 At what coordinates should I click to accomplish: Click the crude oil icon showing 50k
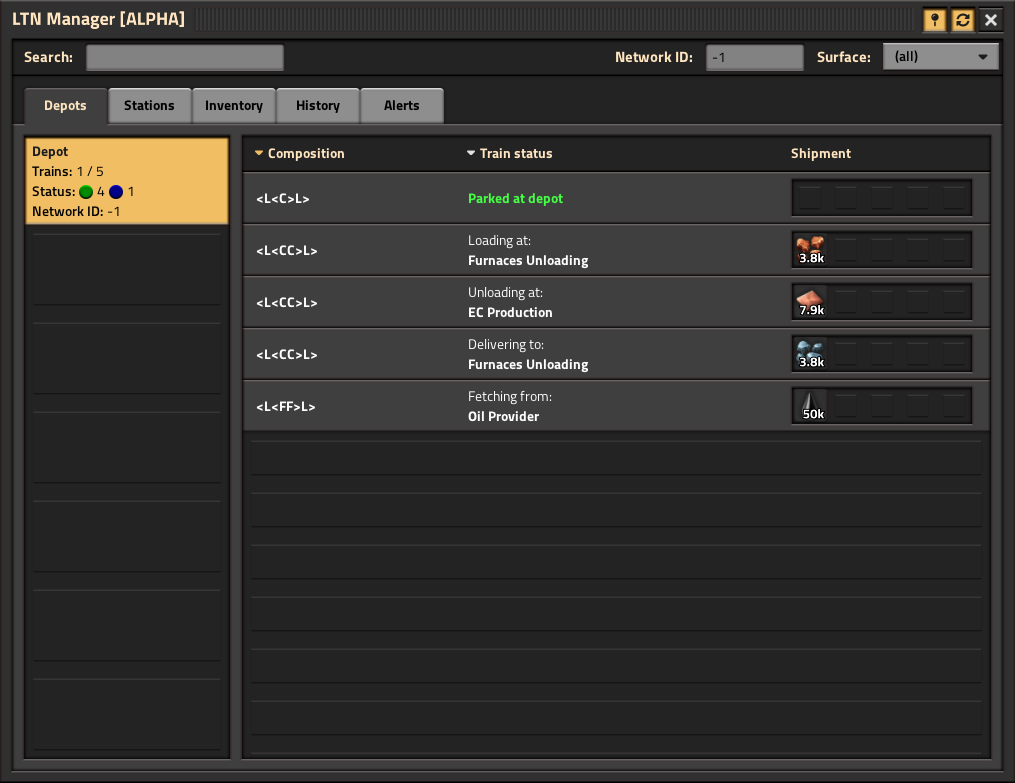[808, 405]
